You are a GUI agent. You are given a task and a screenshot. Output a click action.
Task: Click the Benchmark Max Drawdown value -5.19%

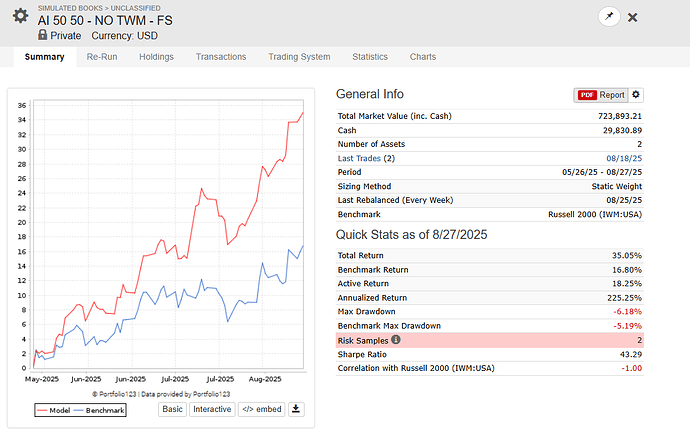coord(628,326)
